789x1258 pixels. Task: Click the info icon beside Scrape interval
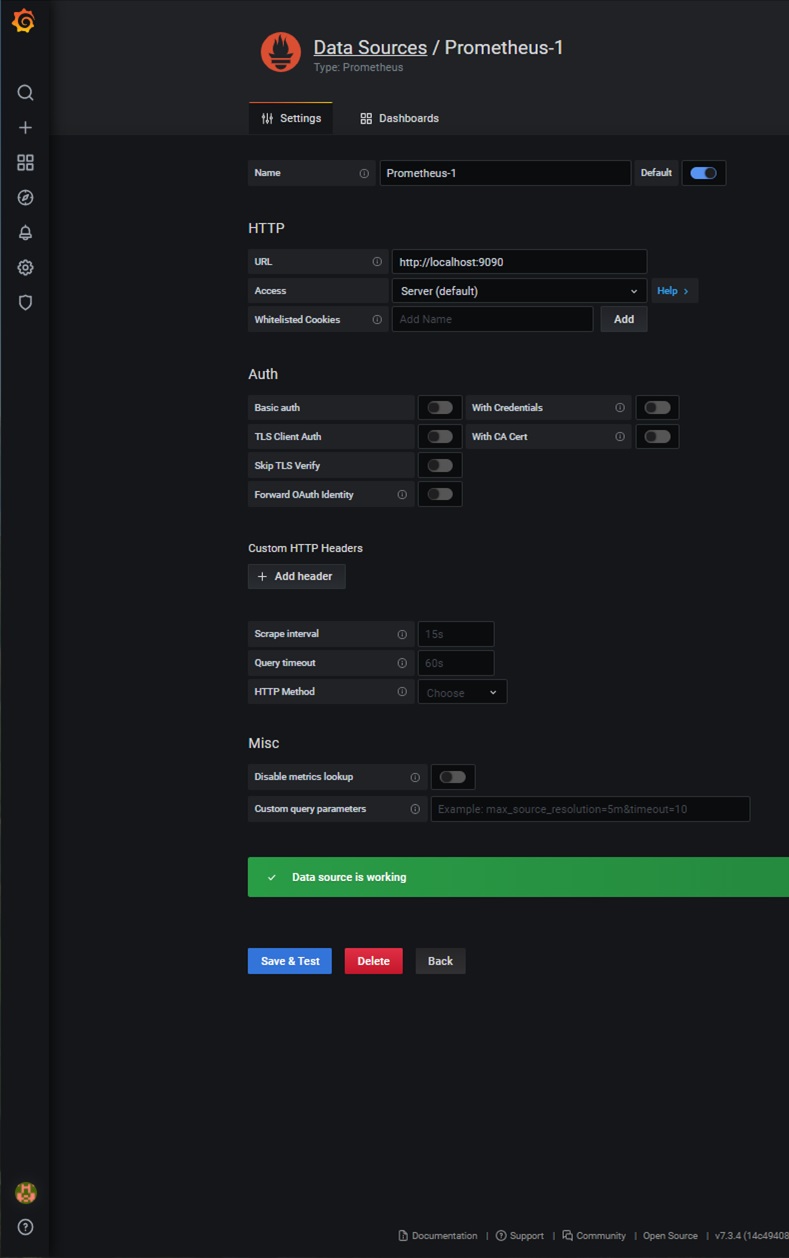pos(402,634)
